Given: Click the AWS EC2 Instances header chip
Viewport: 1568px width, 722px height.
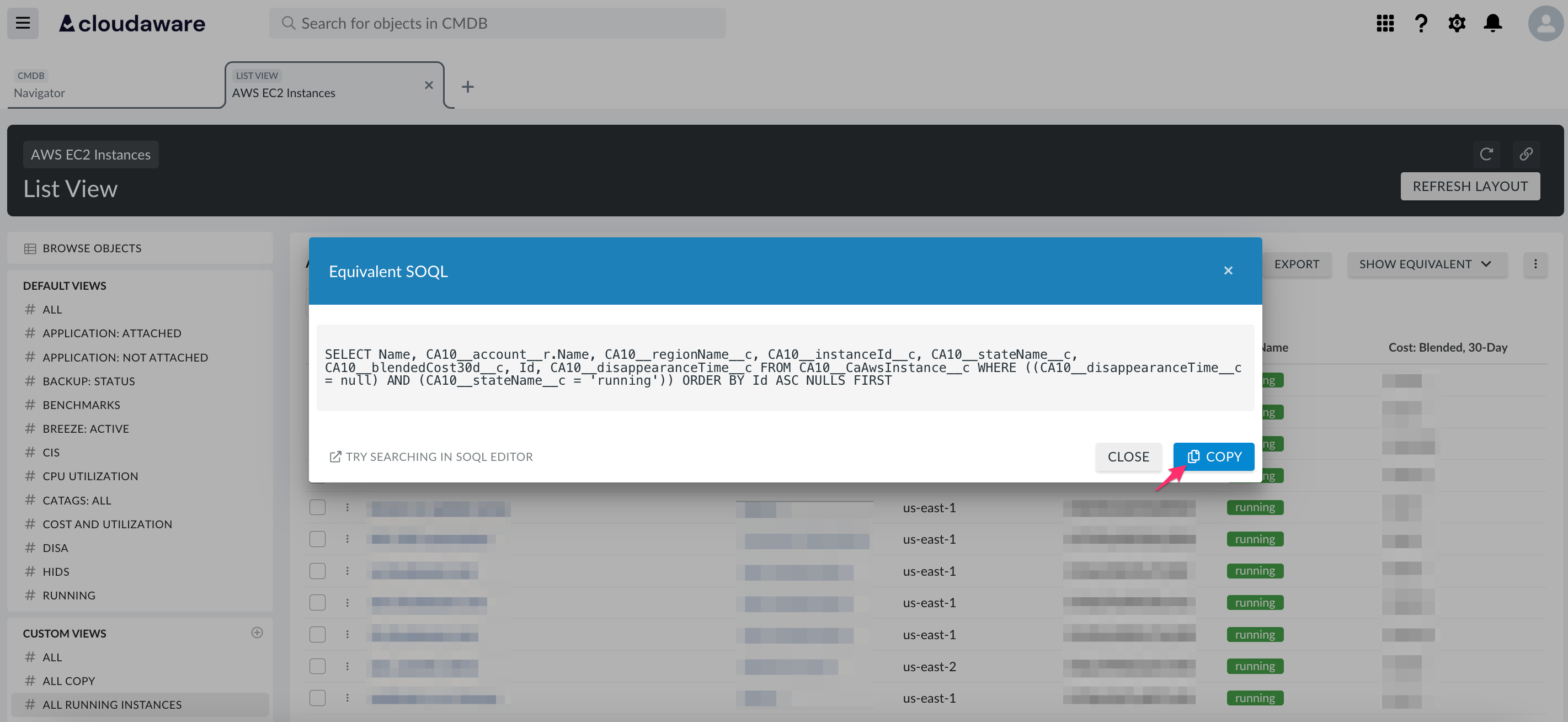Looking at the screenshot, I should pos(90,155).
